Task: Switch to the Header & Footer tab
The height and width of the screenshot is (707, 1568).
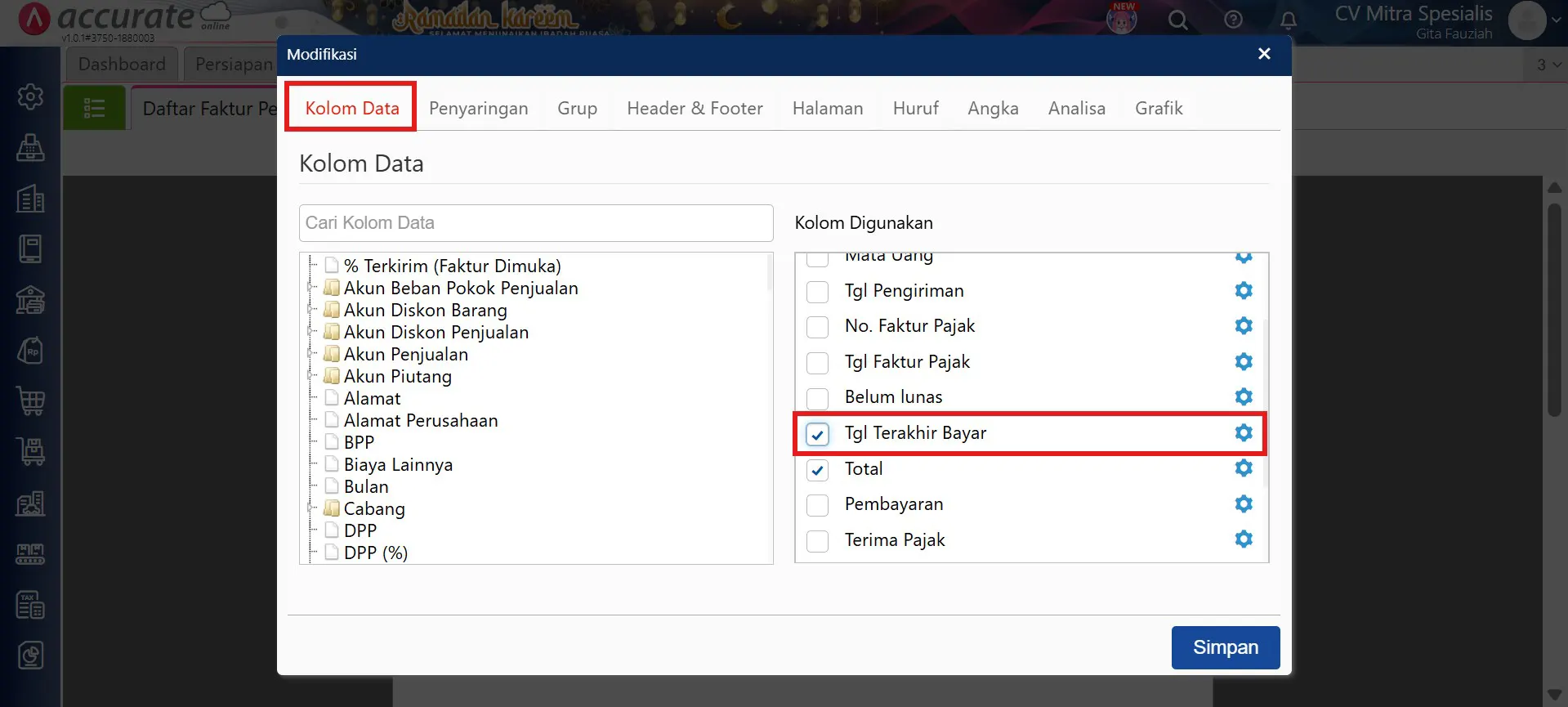Action: pyautogui.click(x=695, y=108)
